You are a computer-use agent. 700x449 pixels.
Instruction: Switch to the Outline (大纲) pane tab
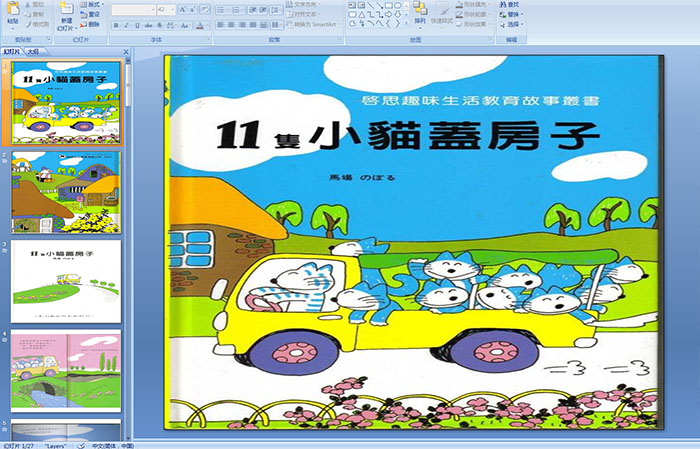click(33, 52)
